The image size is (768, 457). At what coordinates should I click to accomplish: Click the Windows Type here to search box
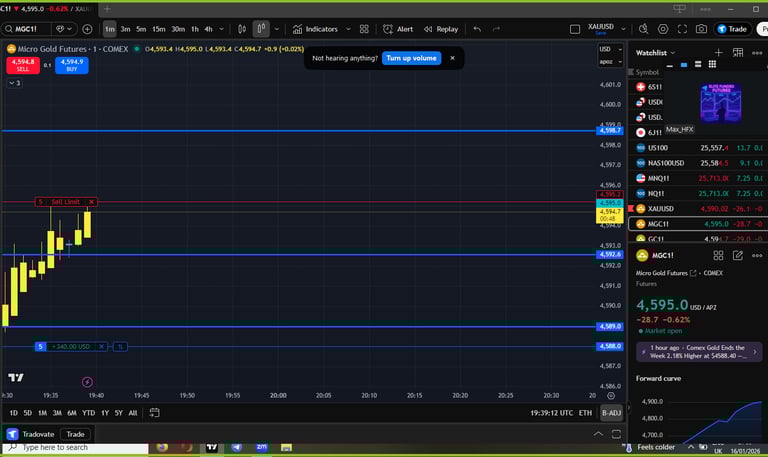(76, 448)
